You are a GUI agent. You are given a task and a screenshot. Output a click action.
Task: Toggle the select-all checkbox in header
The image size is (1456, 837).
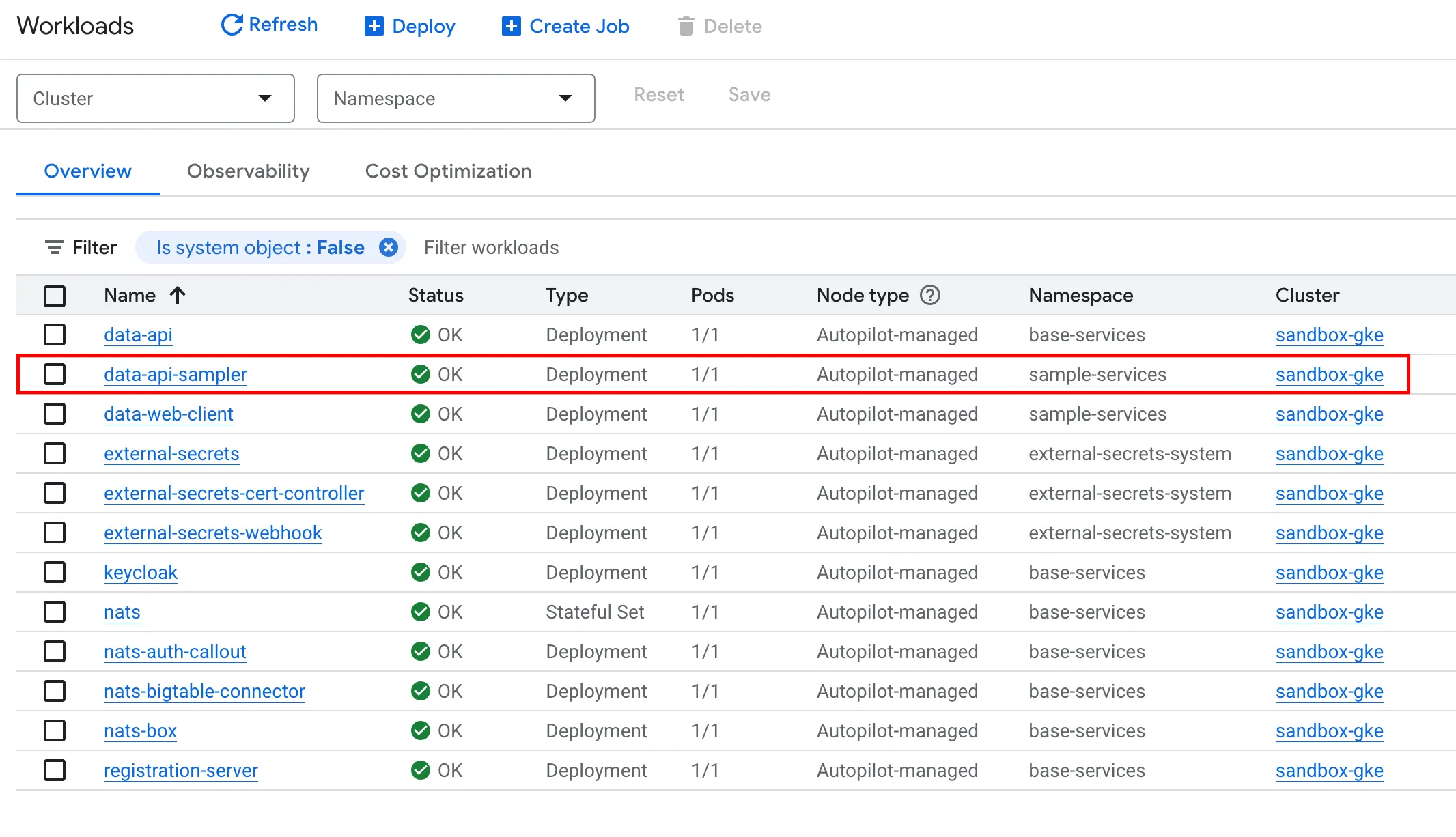[55, 296]
